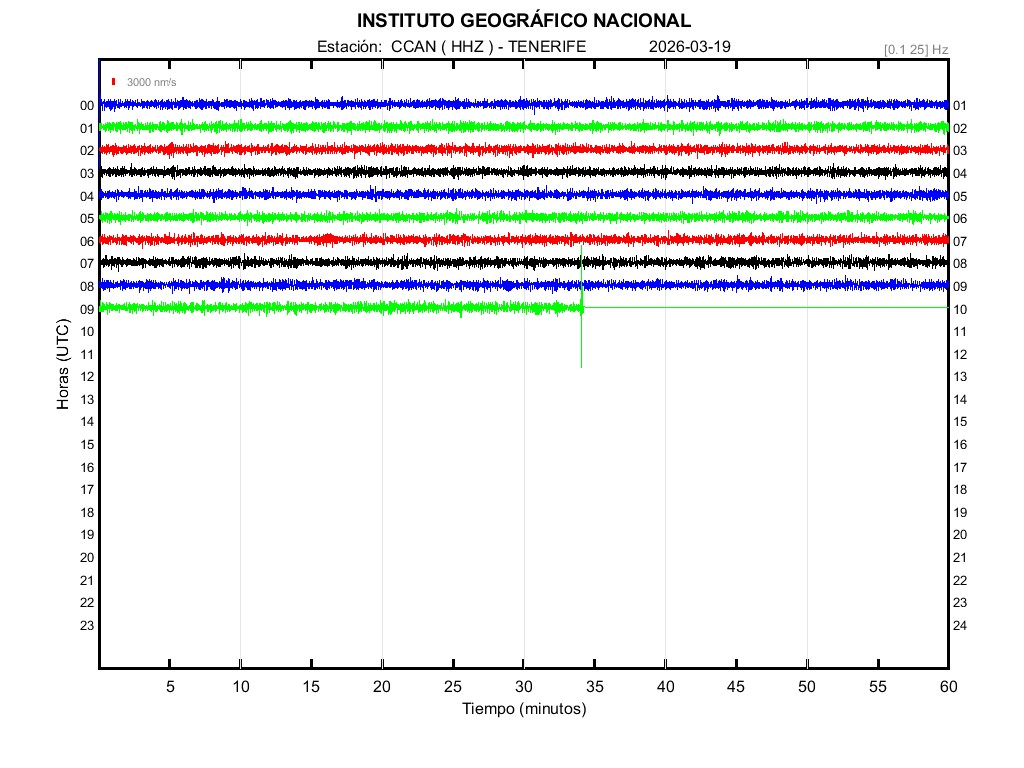Click hour label 23 on left axis
Image resolution: width=1024 pixels, height=768 pixels.
click(87, 626)
